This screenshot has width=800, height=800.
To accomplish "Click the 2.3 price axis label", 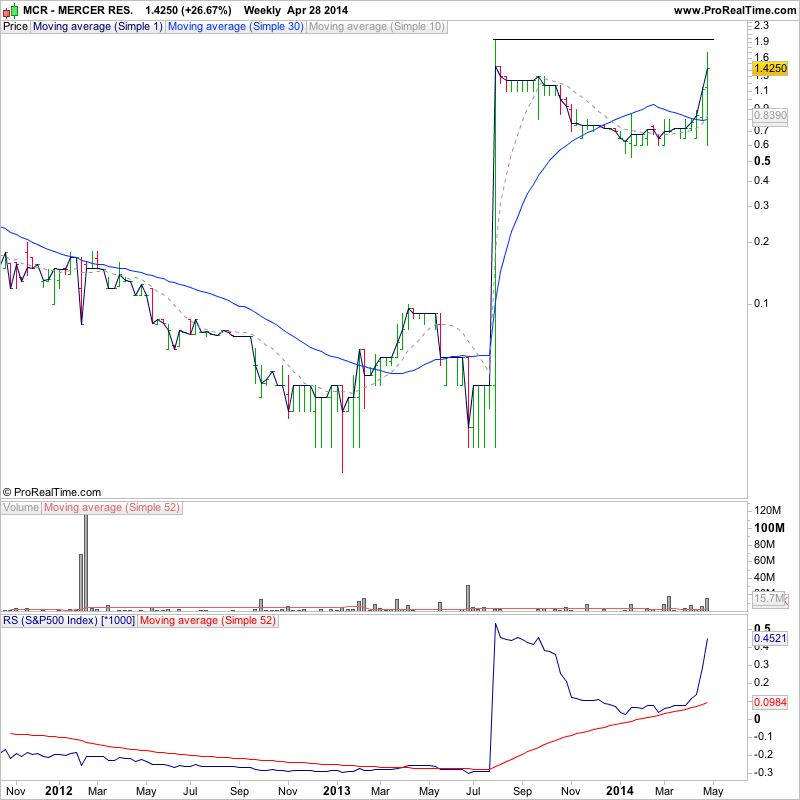I will 761,26.
